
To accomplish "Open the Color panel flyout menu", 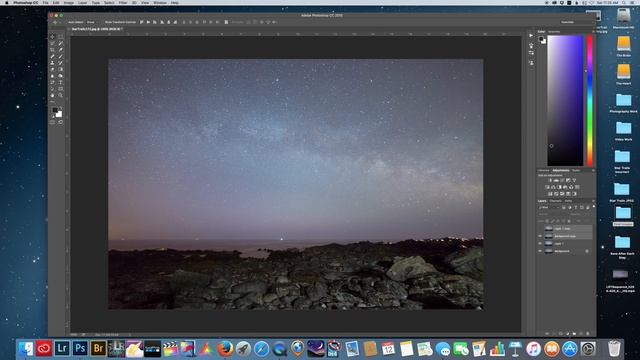I will click(593, 31).
